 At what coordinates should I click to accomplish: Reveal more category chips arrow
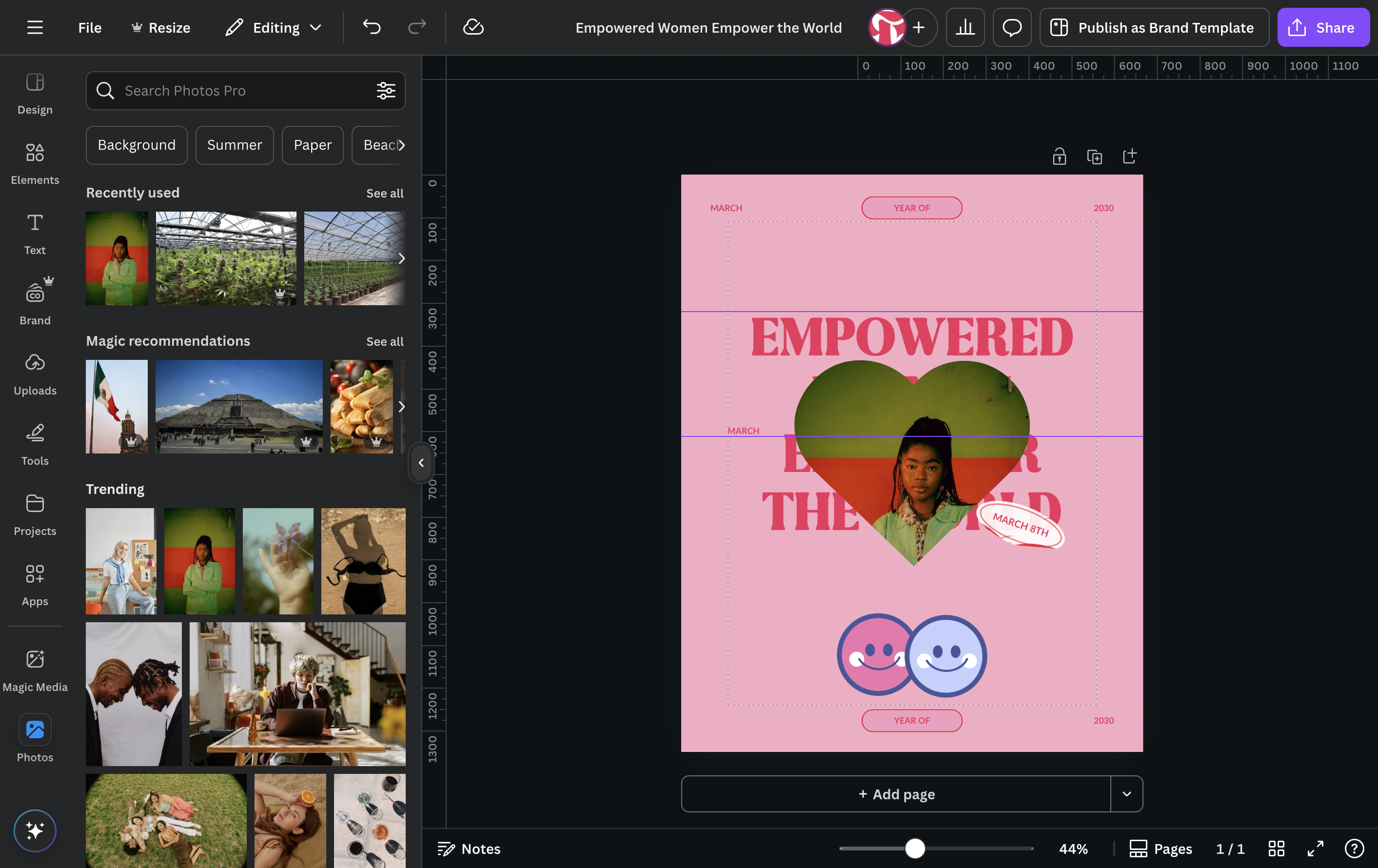pyautogui.click(x=401, y=145)
